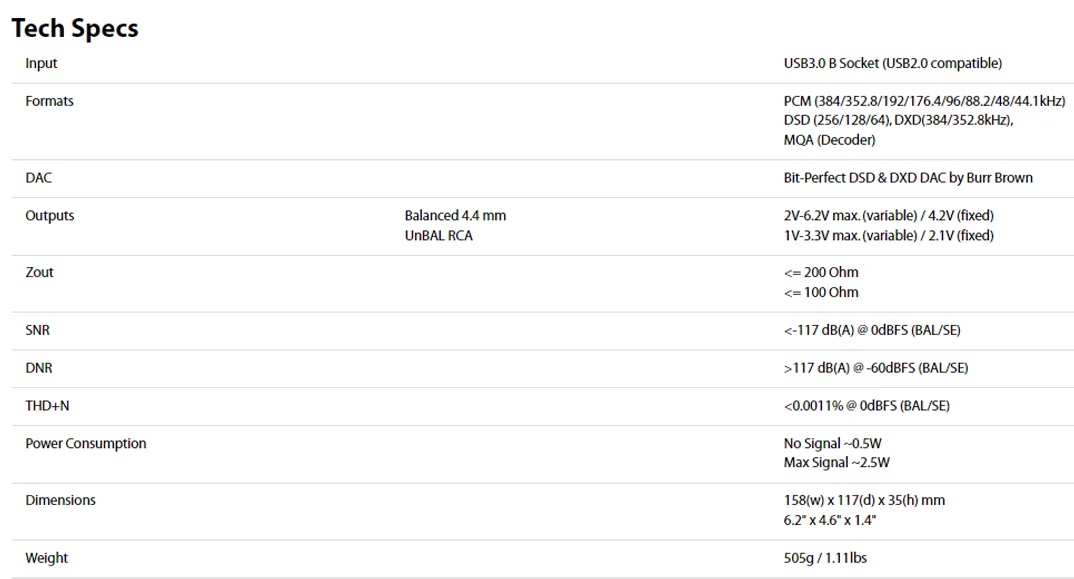Select the Input row label
Image resolution: width=1074 pixels, height=579 pixels.
(41, 64)
